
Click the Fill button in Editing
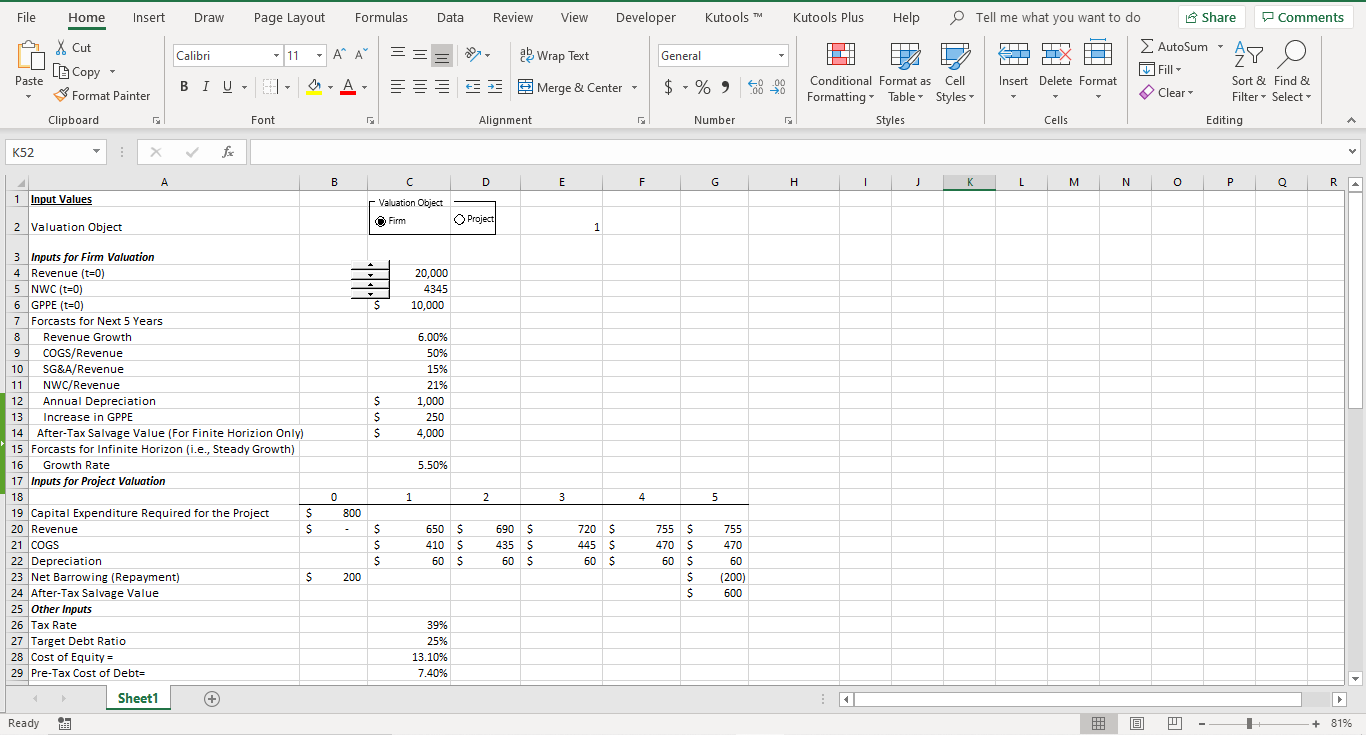coord(1162,69)
